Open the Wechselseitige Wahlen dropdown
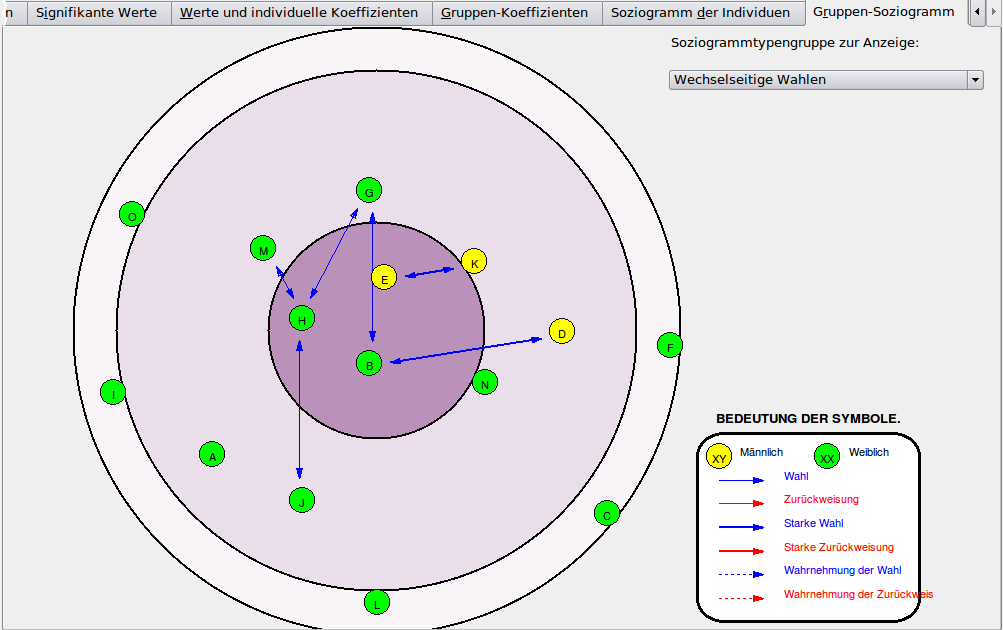The width and height of the screenshot is (1003, 630). [818, 80]
